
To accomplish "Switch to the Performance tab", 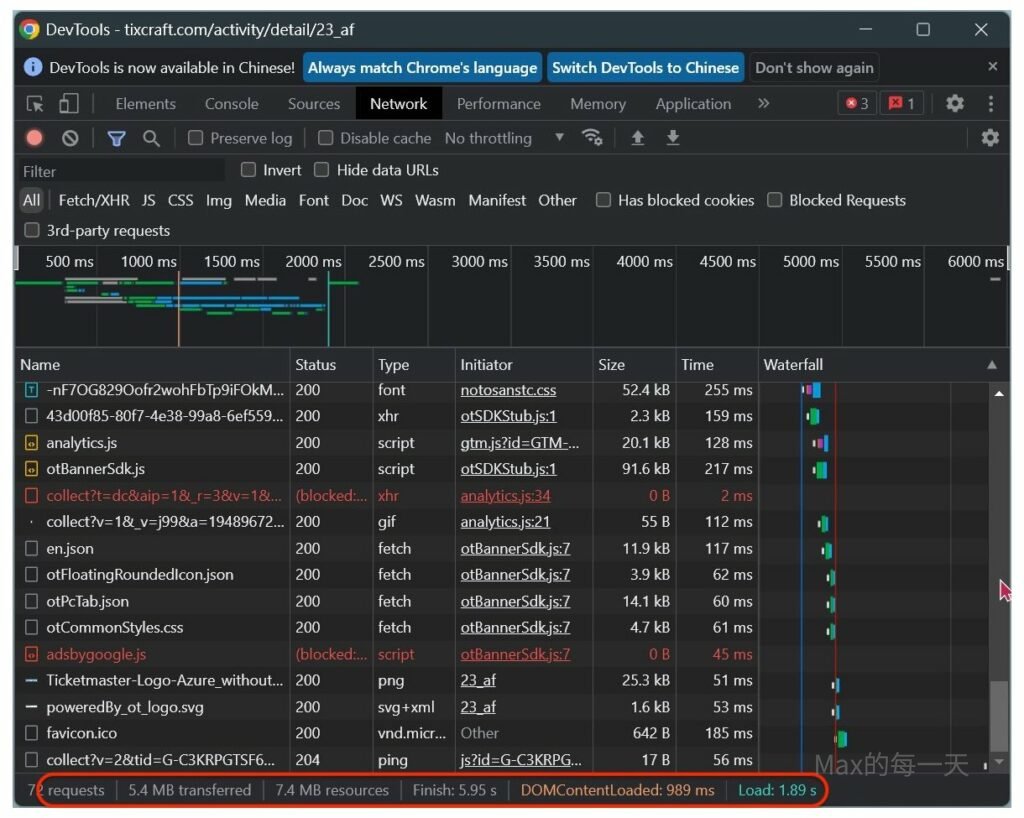I will coord(498,104).
